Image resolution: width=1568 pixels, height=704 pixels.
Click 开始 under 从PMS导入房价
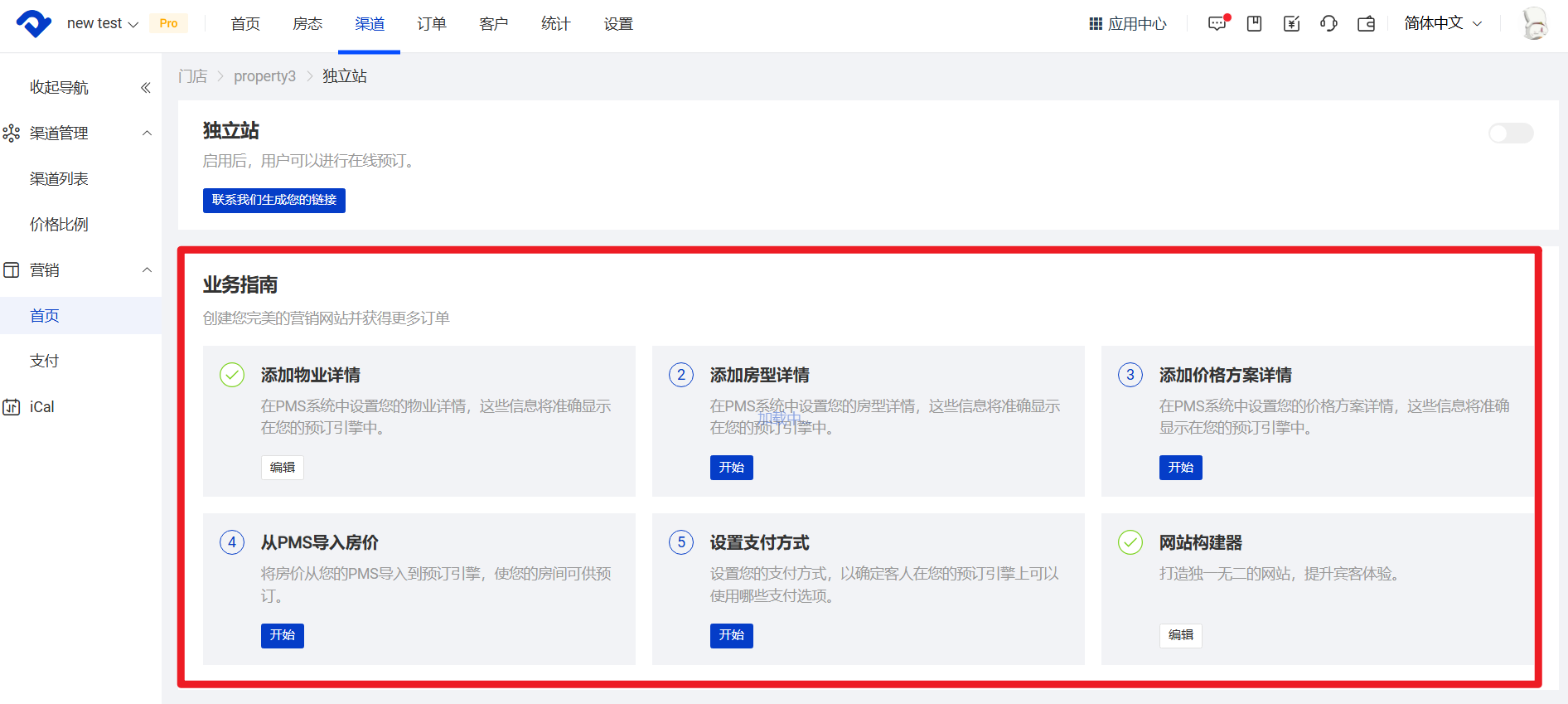point(283,636)
